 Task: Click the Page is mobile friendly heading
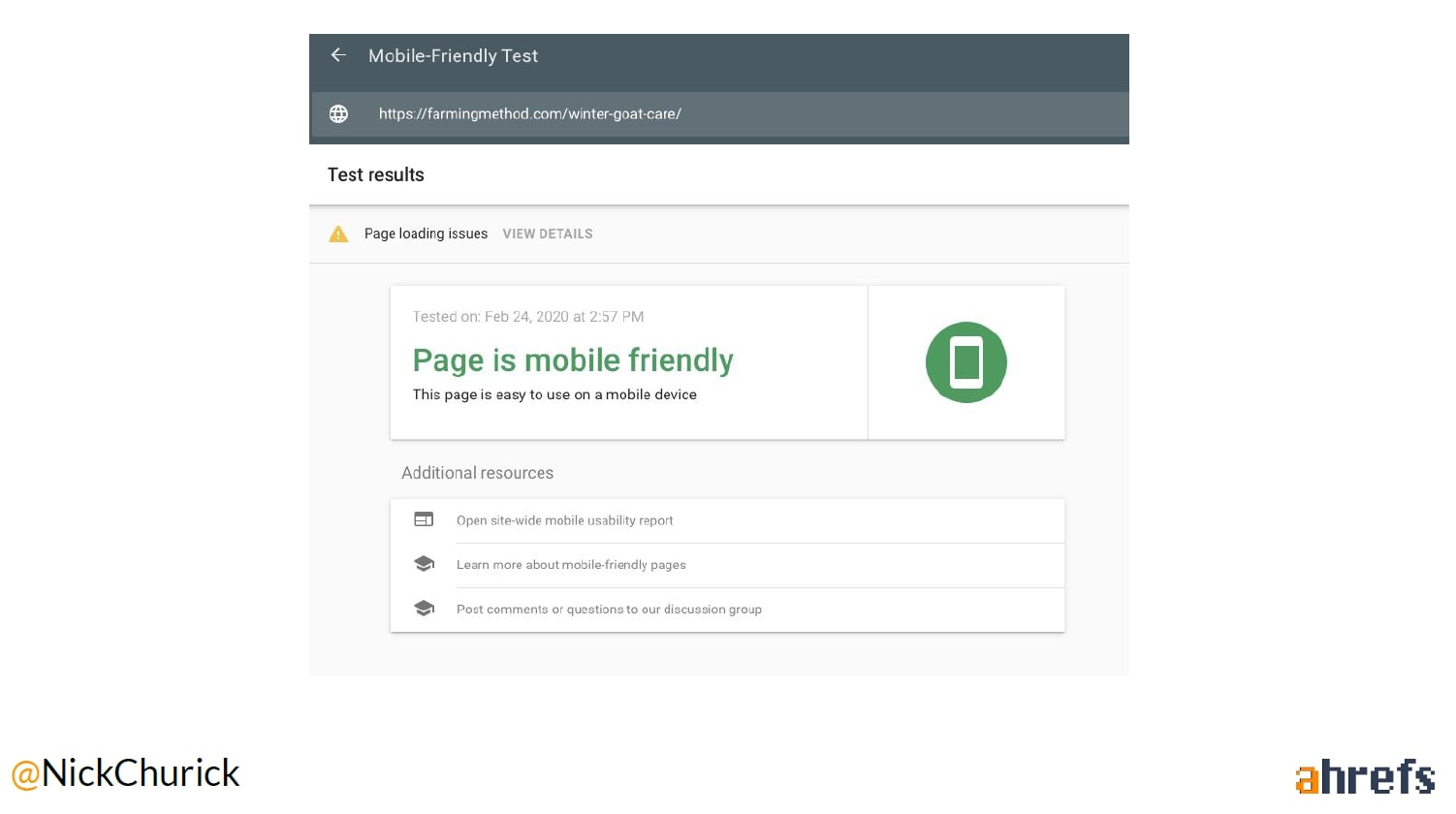[573, 360]
